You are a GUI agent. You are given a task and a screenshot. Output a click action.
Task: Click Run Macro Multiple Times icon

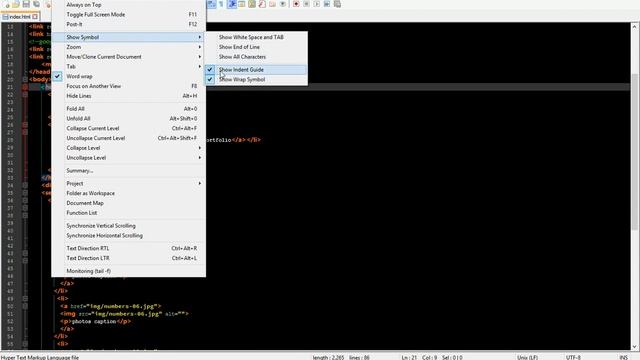coord(327,4)
